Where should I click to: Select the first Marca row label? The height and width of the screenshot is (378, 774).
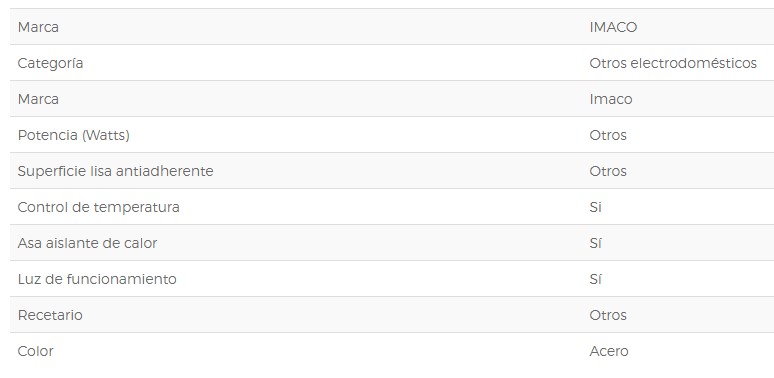[x=38, y=27]
